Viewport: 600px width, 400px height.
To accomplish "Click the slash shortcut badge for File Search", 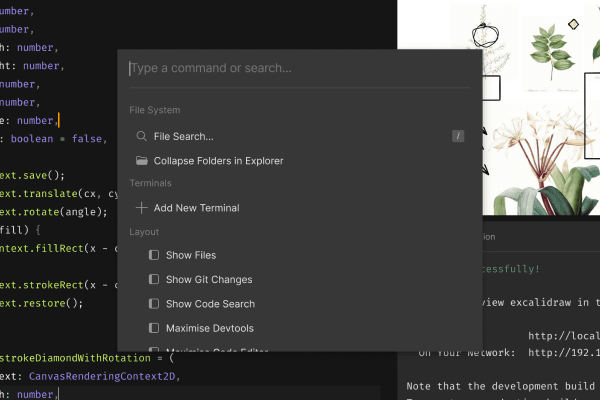I will coord(458,136).
